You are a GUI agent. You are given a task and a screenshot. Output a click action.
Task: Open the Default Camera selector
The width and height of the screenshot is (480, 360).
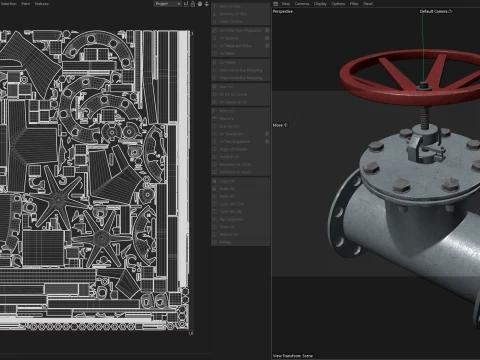(436, 11)
